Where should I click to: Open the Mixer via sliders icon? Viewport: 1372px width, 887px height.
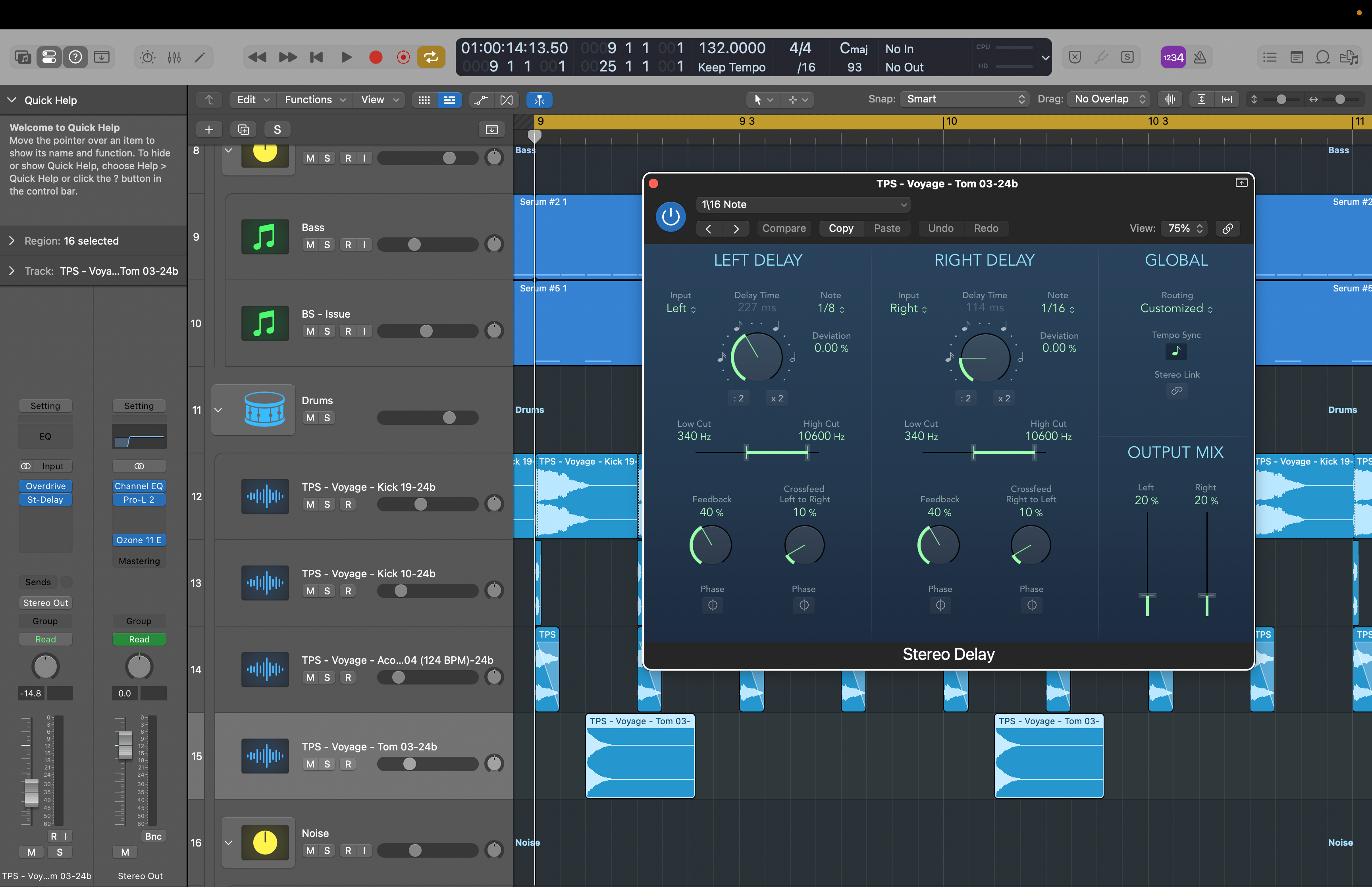pos(174,57)
